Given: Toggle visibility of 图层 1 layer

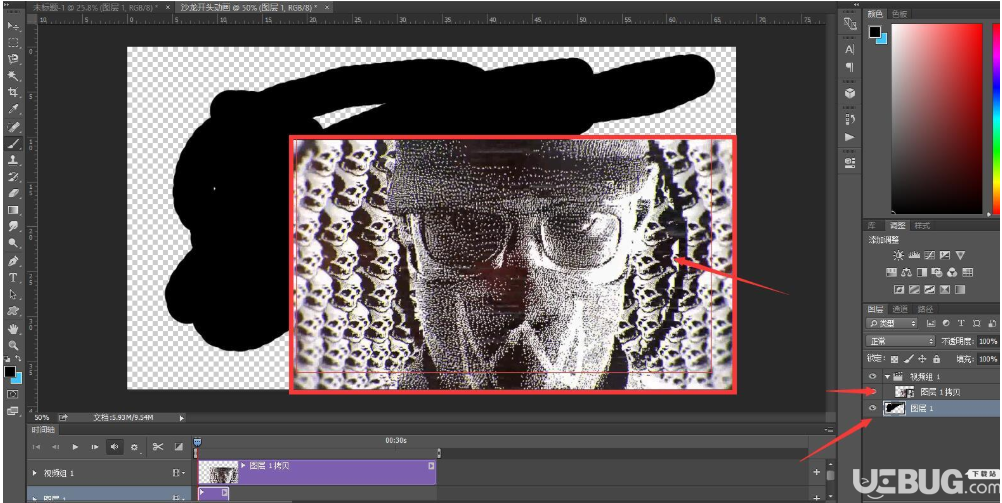Looking at the screenshot, I should (x=872, y=408).
